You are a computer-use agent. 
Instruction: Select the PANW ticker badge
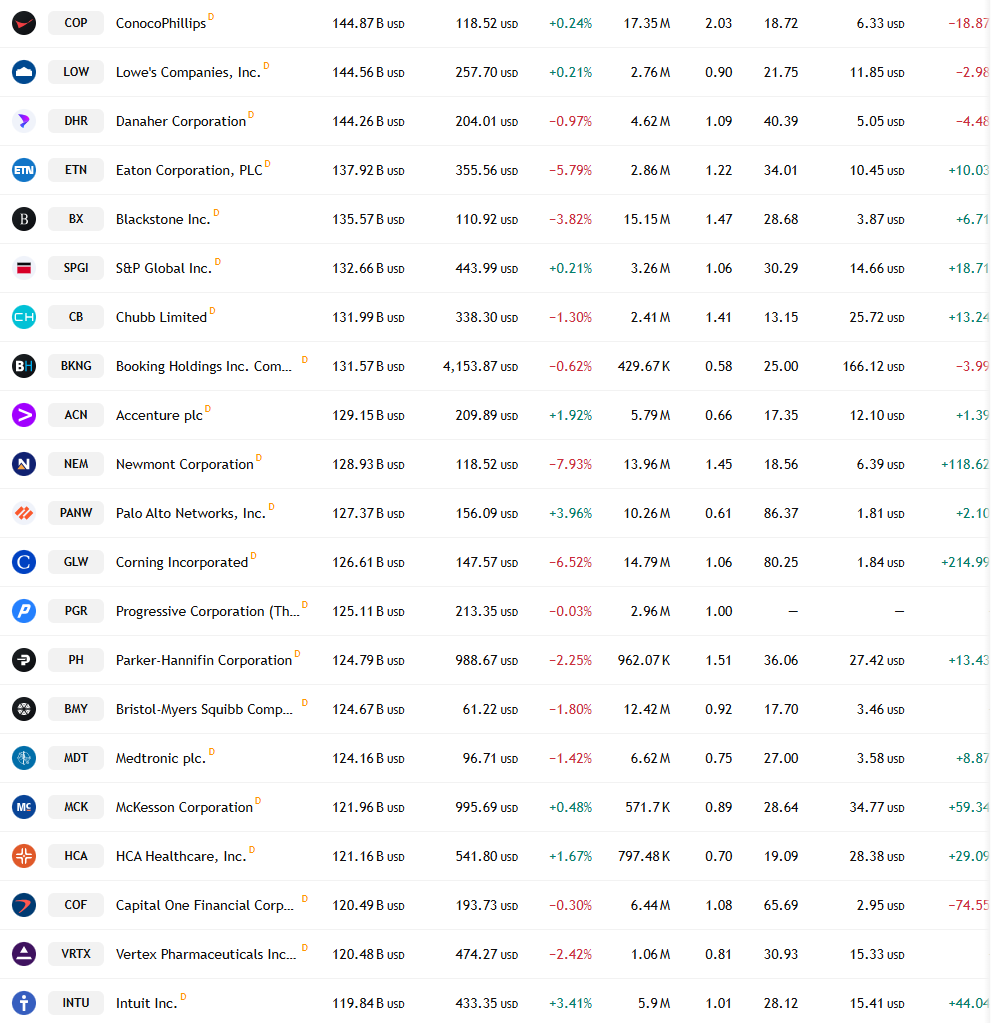click(x=76, y=513)
